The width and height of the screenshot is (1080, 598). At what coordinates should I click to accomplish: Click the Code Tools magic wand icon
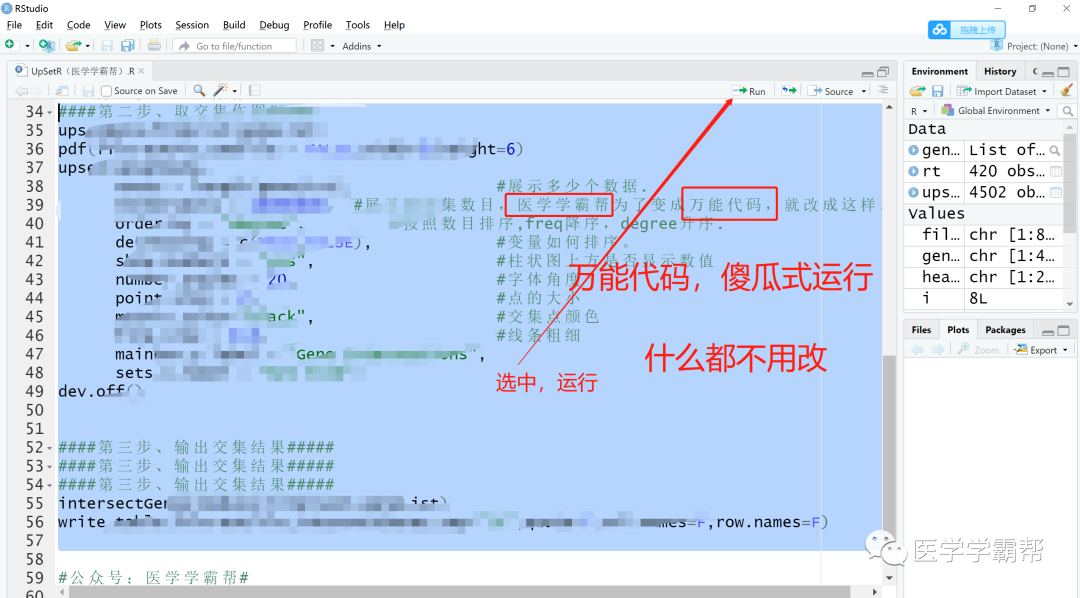[x=220, y=90]
